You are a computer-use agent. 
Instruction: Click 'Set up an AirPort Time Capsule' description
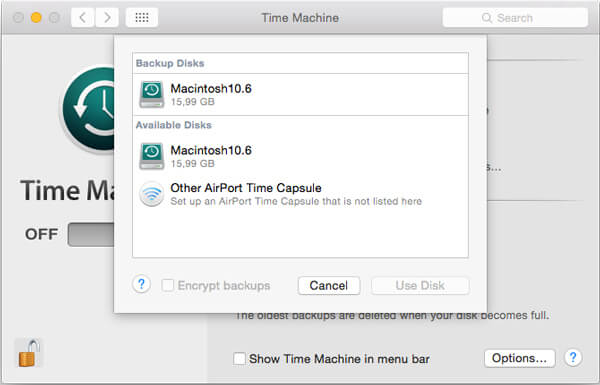pos(296,201)
